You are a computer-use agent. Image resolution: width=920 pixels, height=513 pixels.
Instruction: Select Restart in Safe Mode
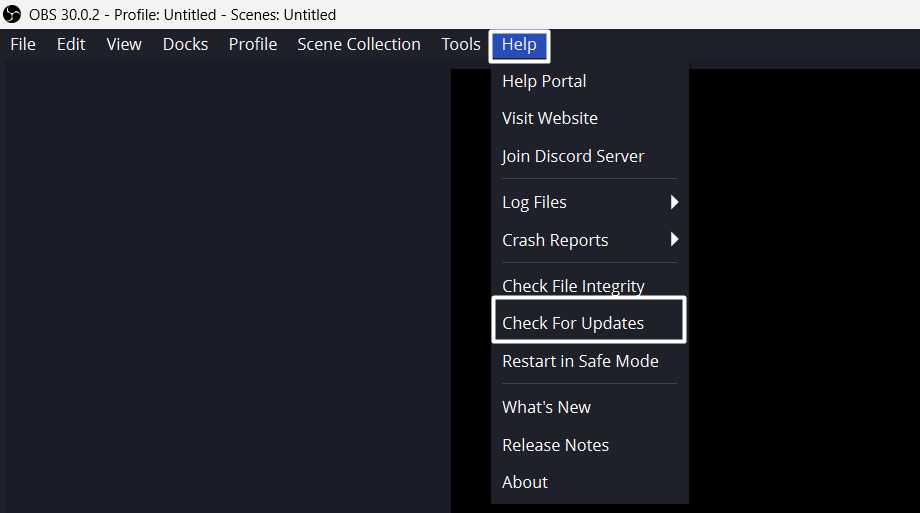tap(580, 361)
